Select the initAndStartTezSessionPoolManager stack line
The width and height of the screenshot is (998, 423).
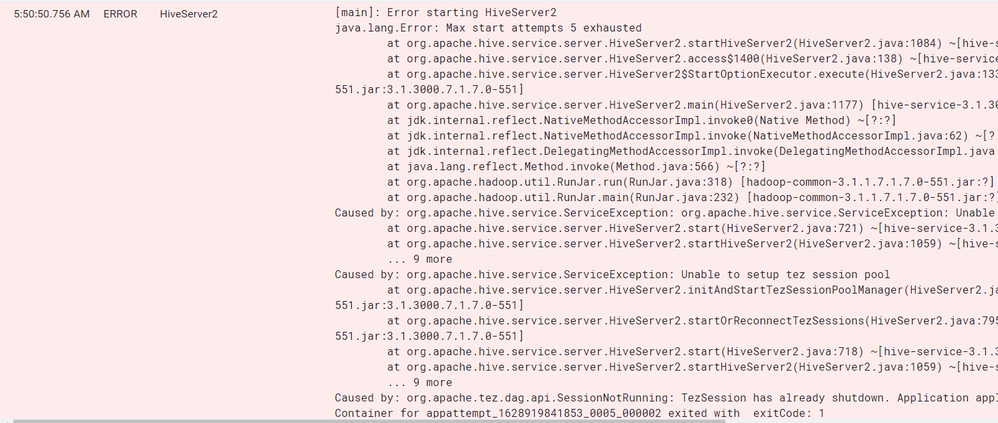click(x=692, y=290)
